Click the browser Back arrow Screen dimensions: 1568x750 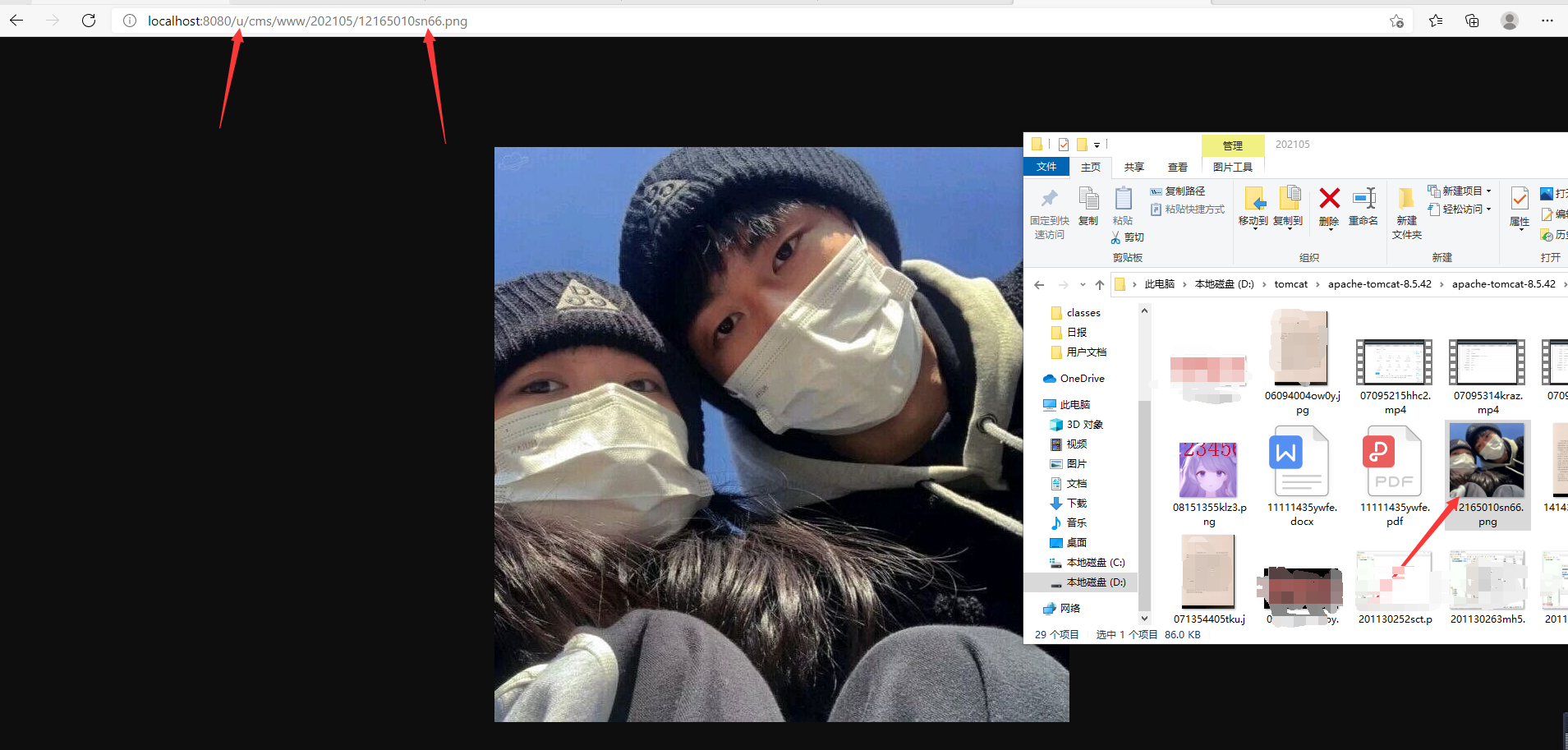coord(16,21)
